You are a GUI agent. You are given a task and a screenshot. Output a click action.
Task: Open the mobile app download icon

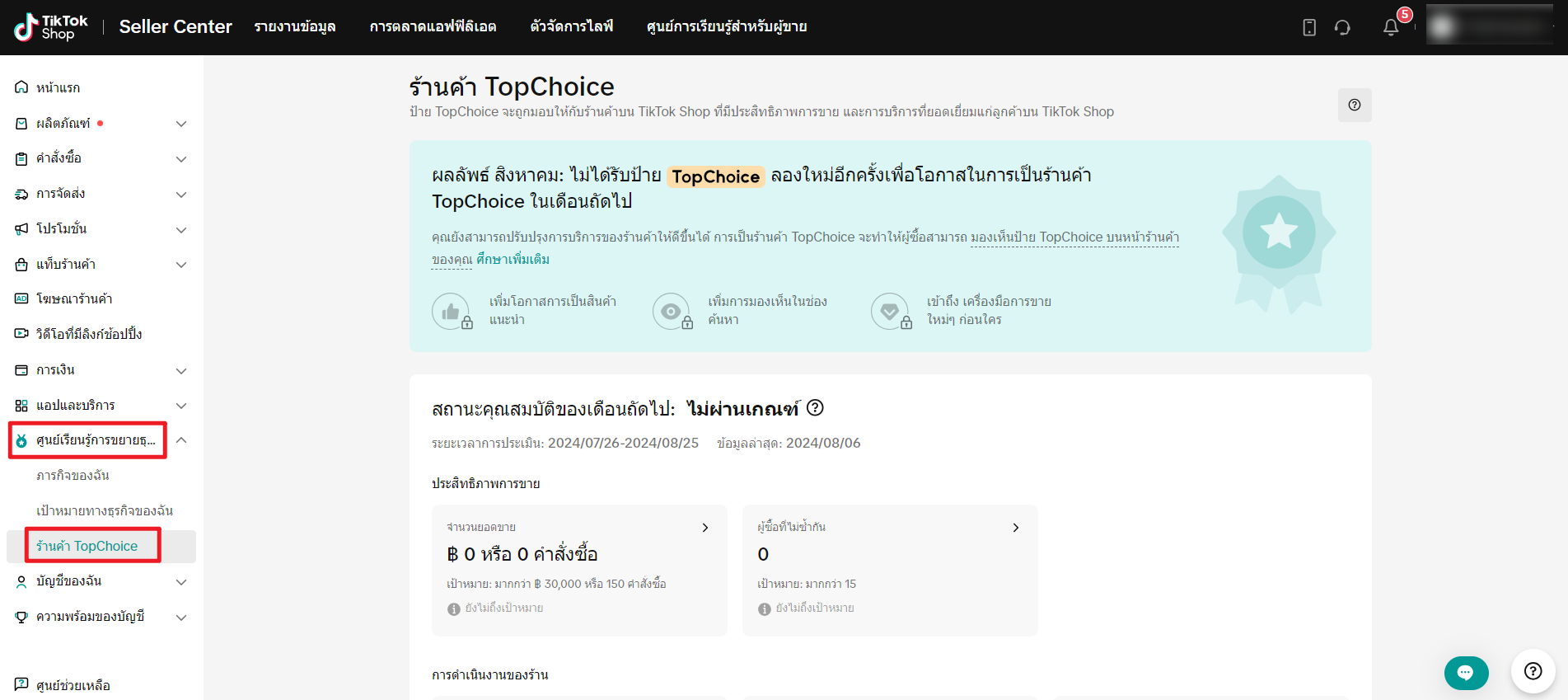click(1309, 27)
